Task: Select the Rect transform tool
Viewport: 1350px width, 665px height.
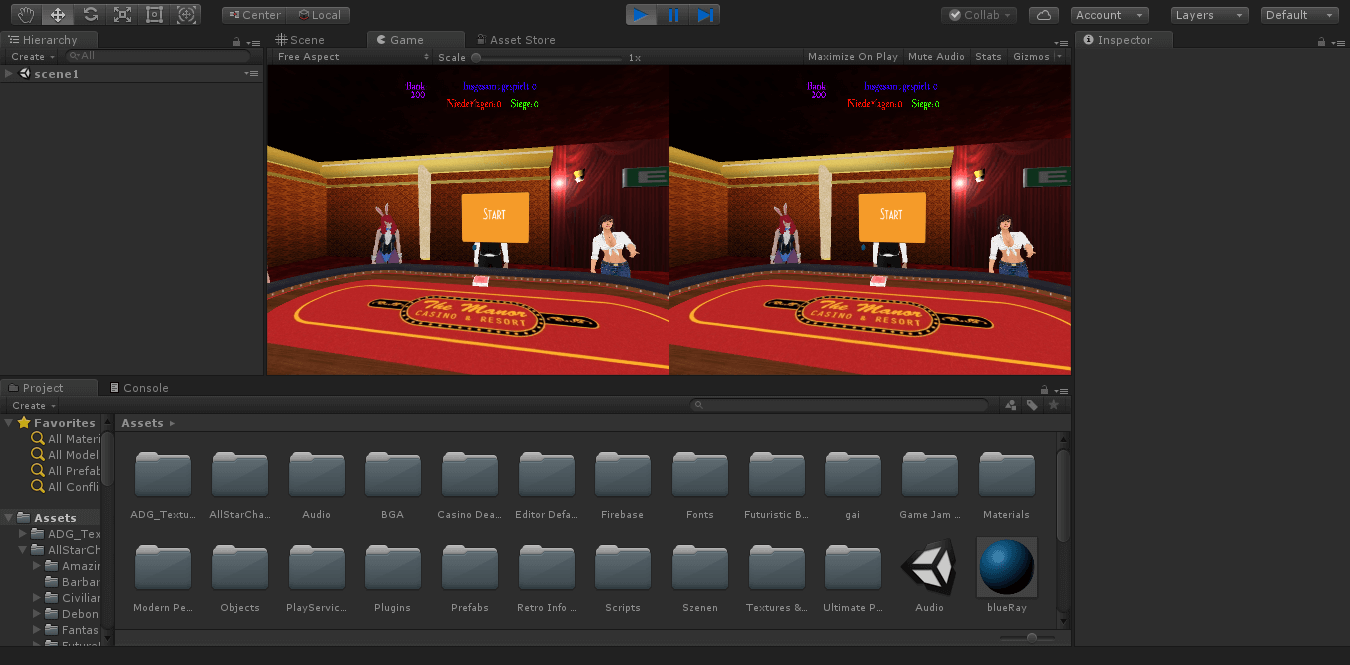Action: point(154,15)
